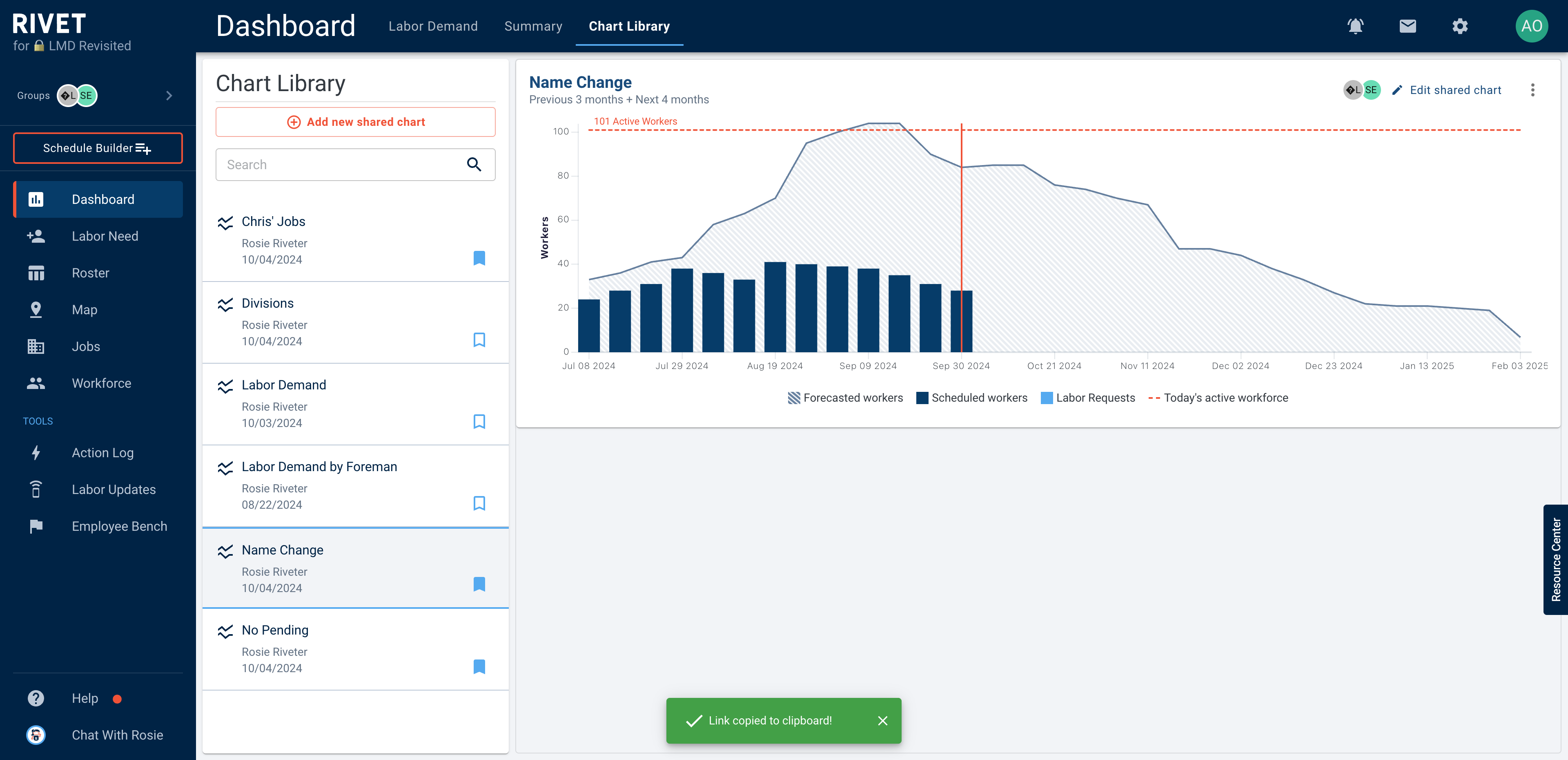This screenshot has width=1568, height=760.
Task: Click the chart line icon for Chris' Jobs
Action: click(225, 223)
